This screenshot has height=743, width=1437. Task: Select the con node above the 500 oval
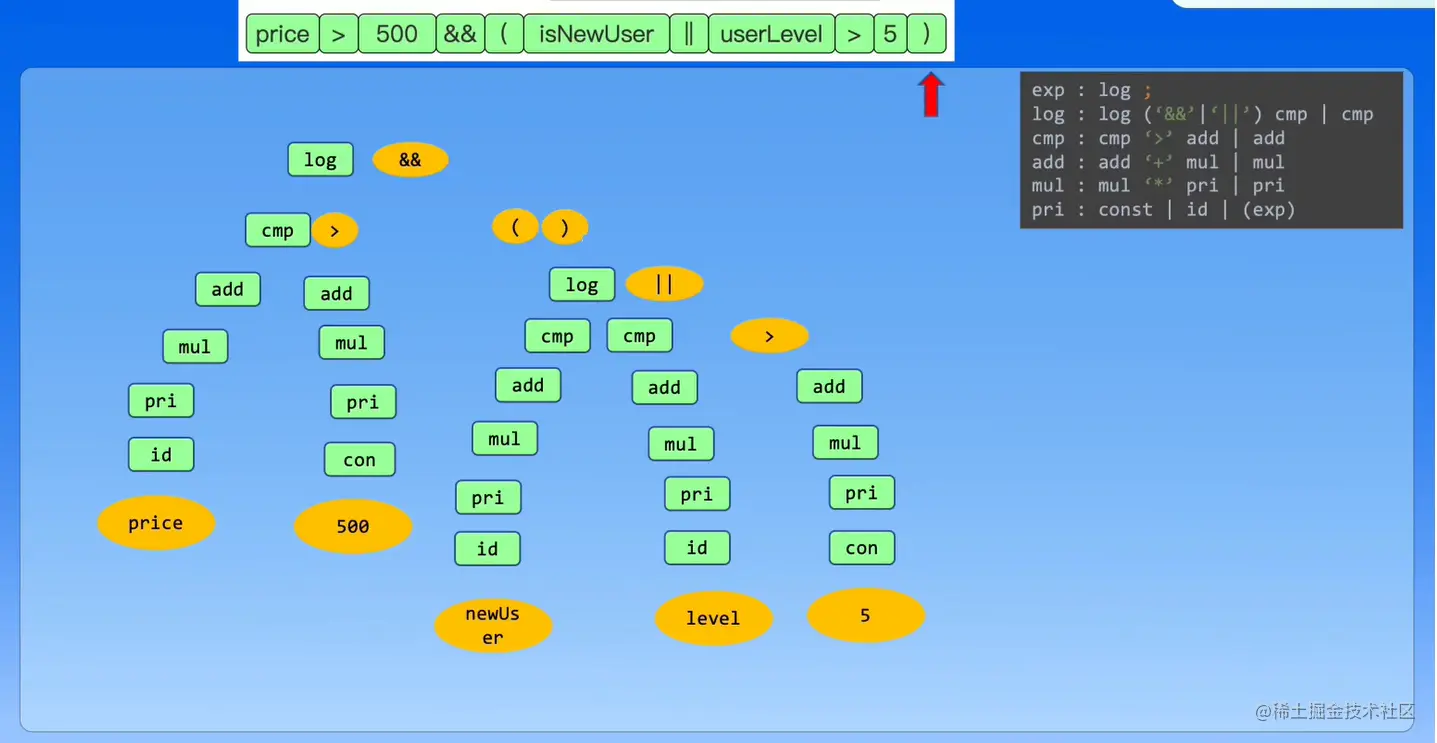click(359, 459)
